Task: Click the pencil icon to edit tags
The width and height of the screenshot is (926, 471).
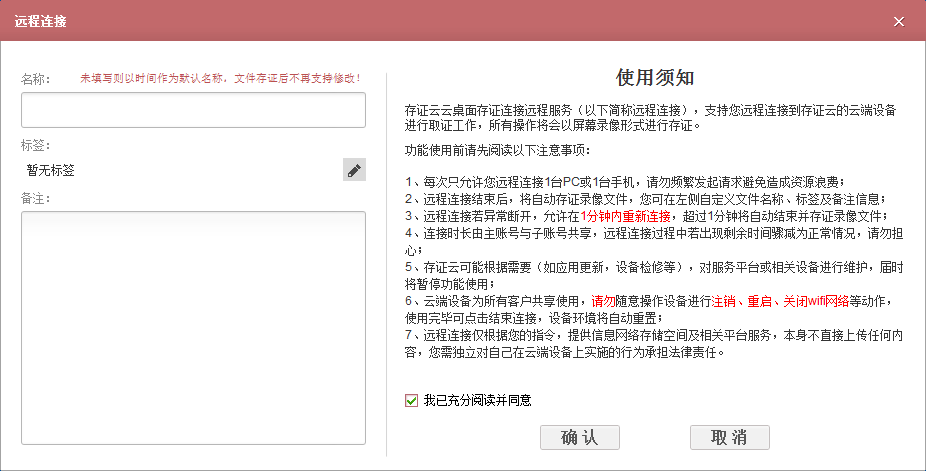Action: click(354, 170)
